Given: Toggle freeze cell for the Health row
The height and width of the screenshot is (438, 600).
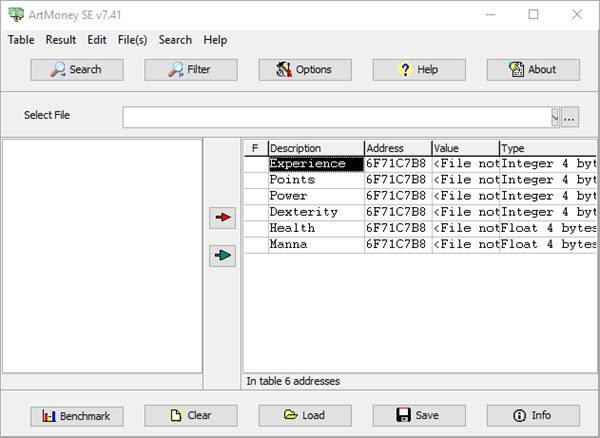Looking at the screenshot, I should (x=256, y=228).
